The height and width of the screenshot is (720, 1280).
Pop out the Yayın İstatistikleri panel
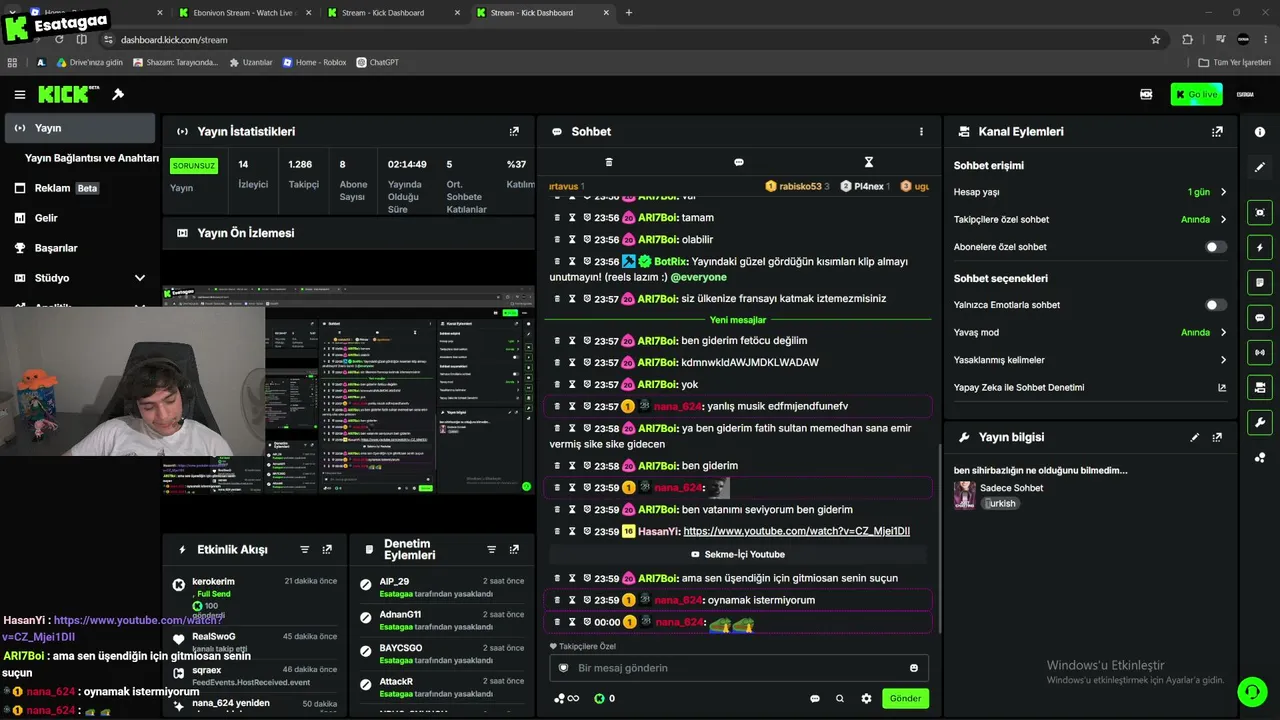tap(514, 132)
